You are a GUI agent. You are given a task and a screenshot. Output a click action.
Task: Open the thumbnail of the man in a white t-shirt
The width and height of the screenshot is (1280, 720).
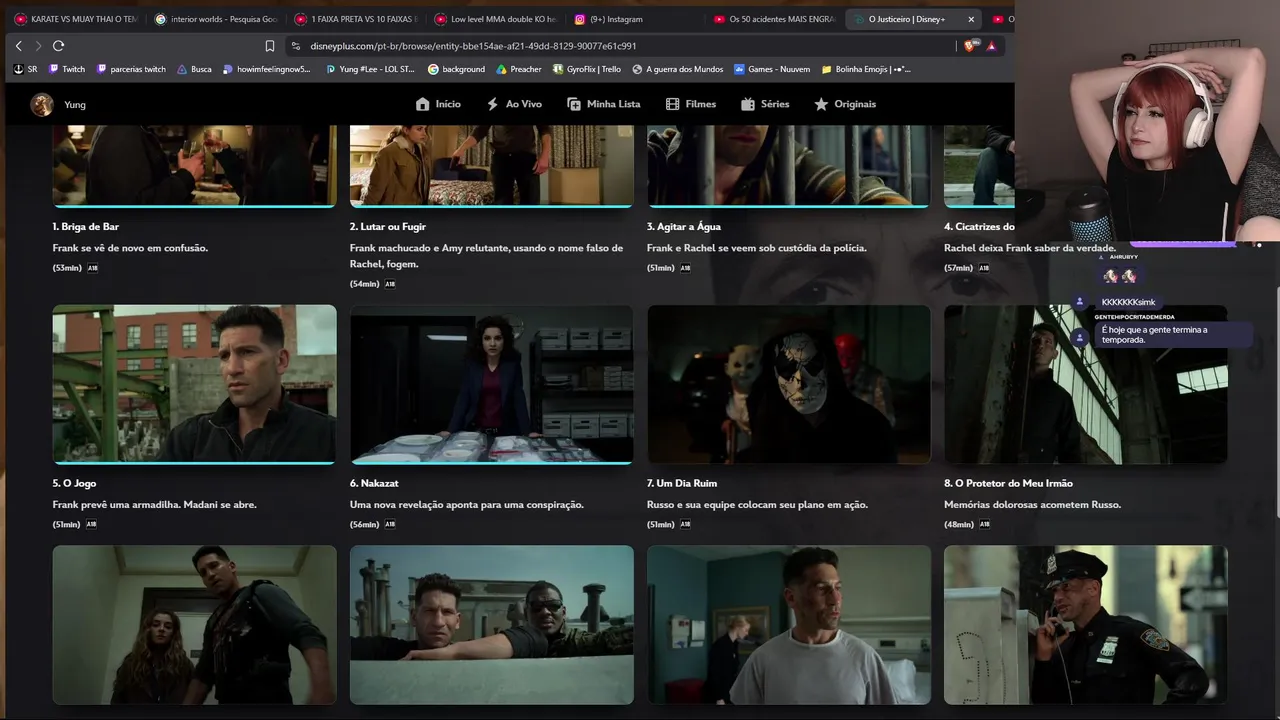click(788, 625)
